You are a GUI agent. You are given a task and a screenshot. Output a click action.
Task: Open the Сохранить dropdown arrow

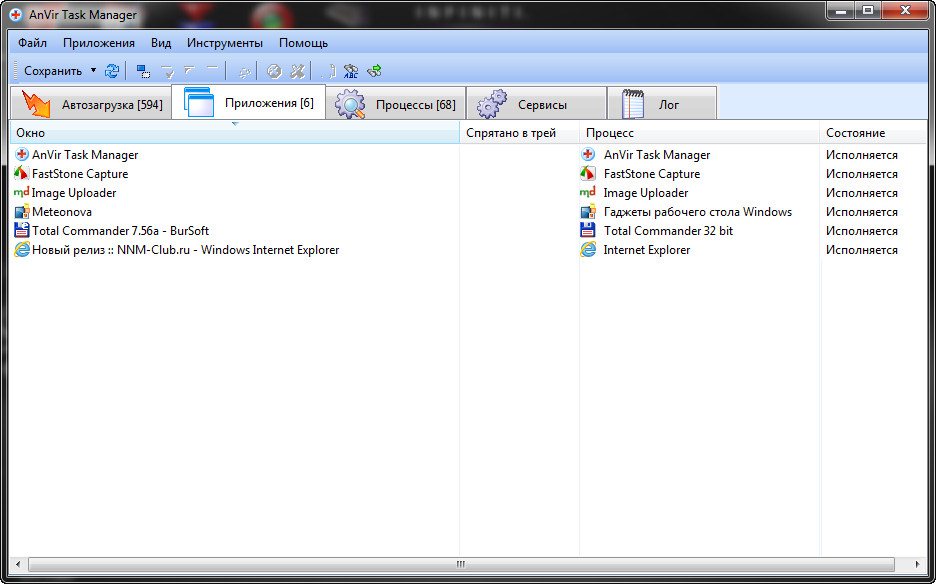(93, 70)
